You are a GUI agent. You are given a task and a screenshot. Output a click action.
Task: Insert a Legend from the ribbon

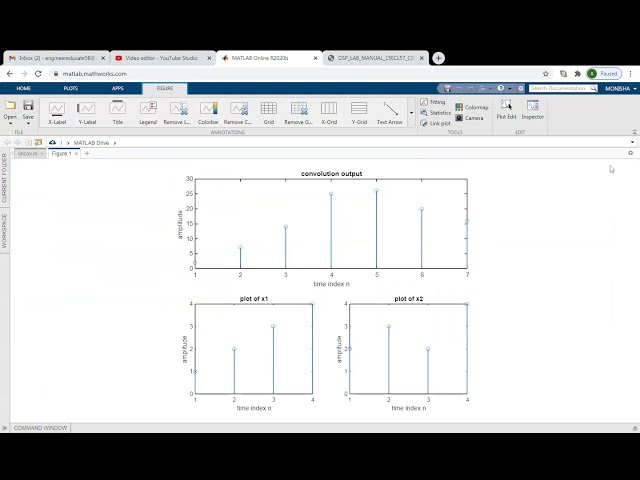click(148, 111)
